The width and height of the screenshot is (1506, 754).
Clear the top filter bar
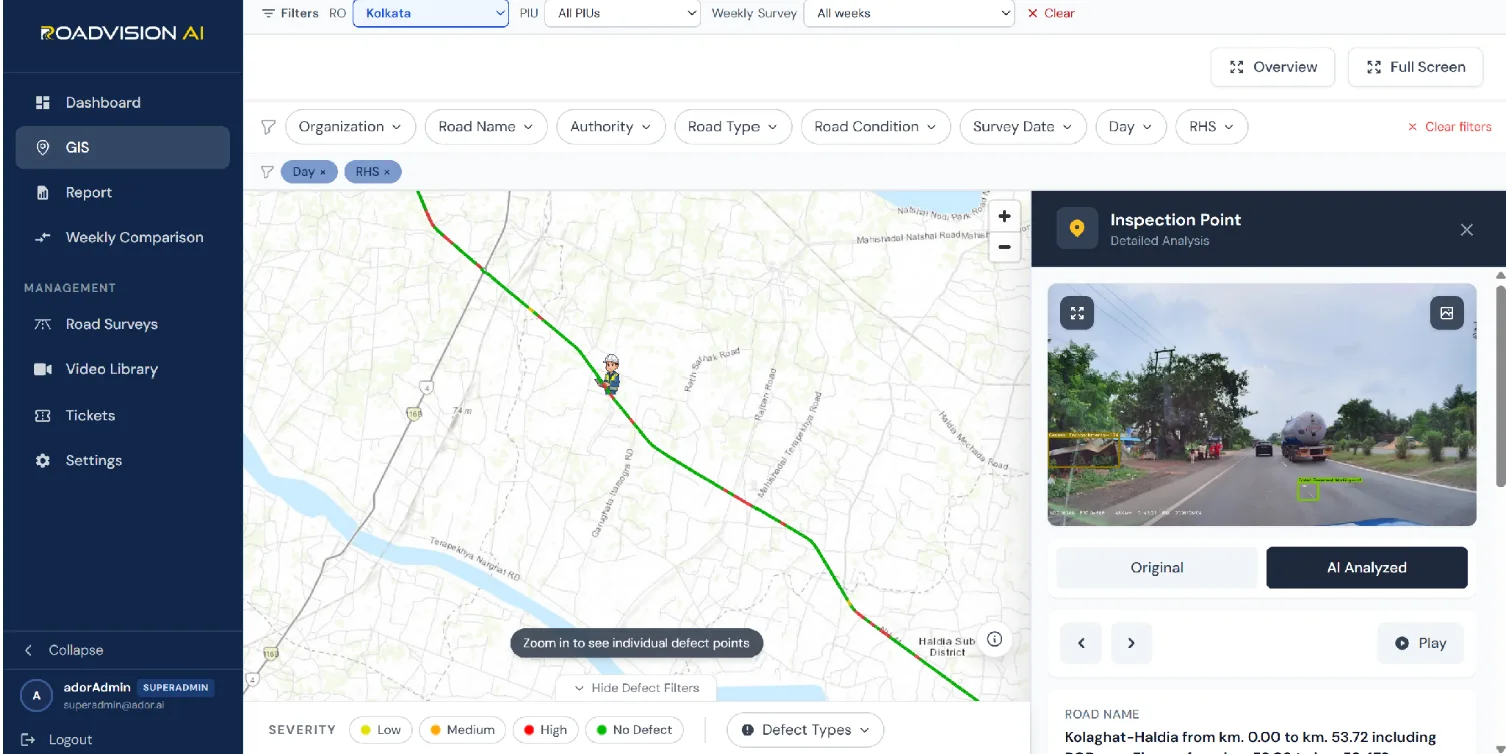click(x=1051, y=13)
